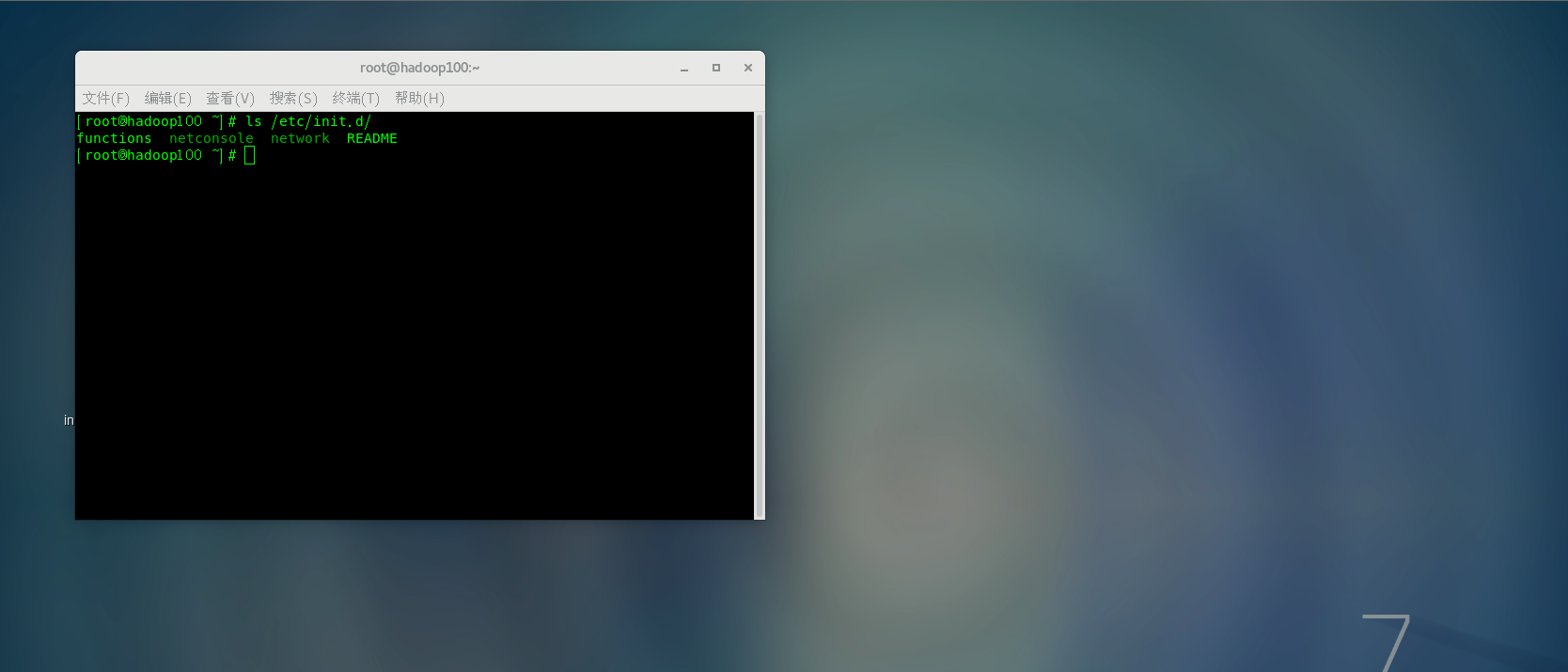Image resolution: width=1568 pixels, height=672 pixels.
Task: Maximize the terminal window
Action: (x=716, y=68)
